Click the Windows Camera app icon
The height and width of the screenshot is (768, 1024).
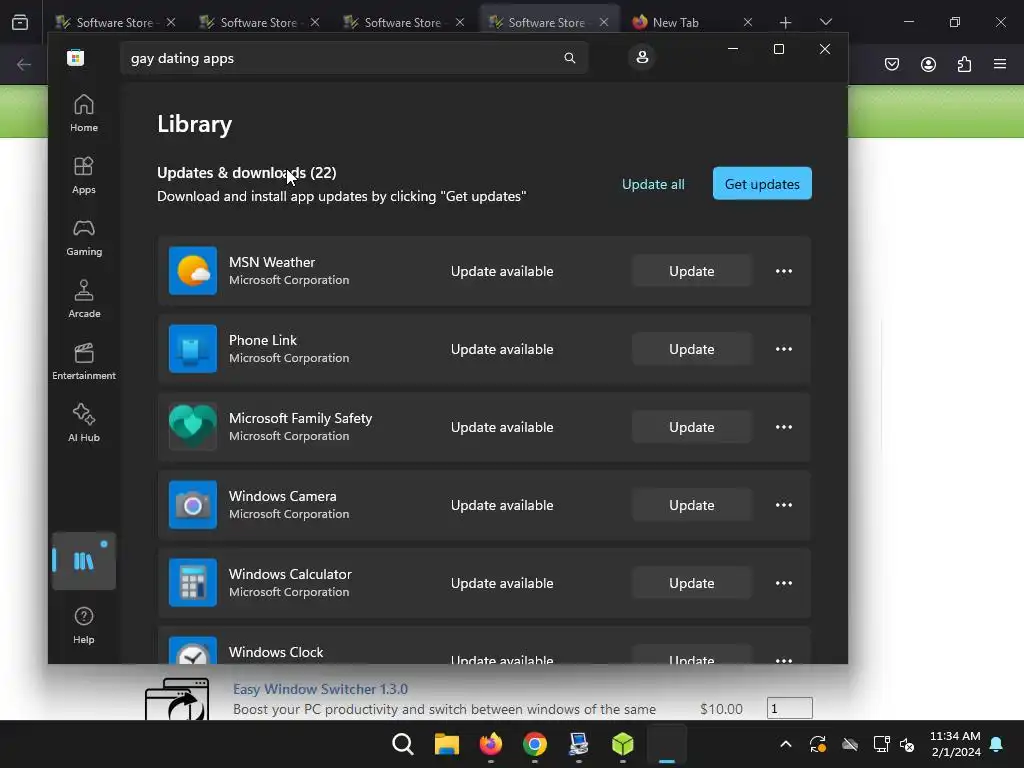pyautogui.click(x=193, y=505)
